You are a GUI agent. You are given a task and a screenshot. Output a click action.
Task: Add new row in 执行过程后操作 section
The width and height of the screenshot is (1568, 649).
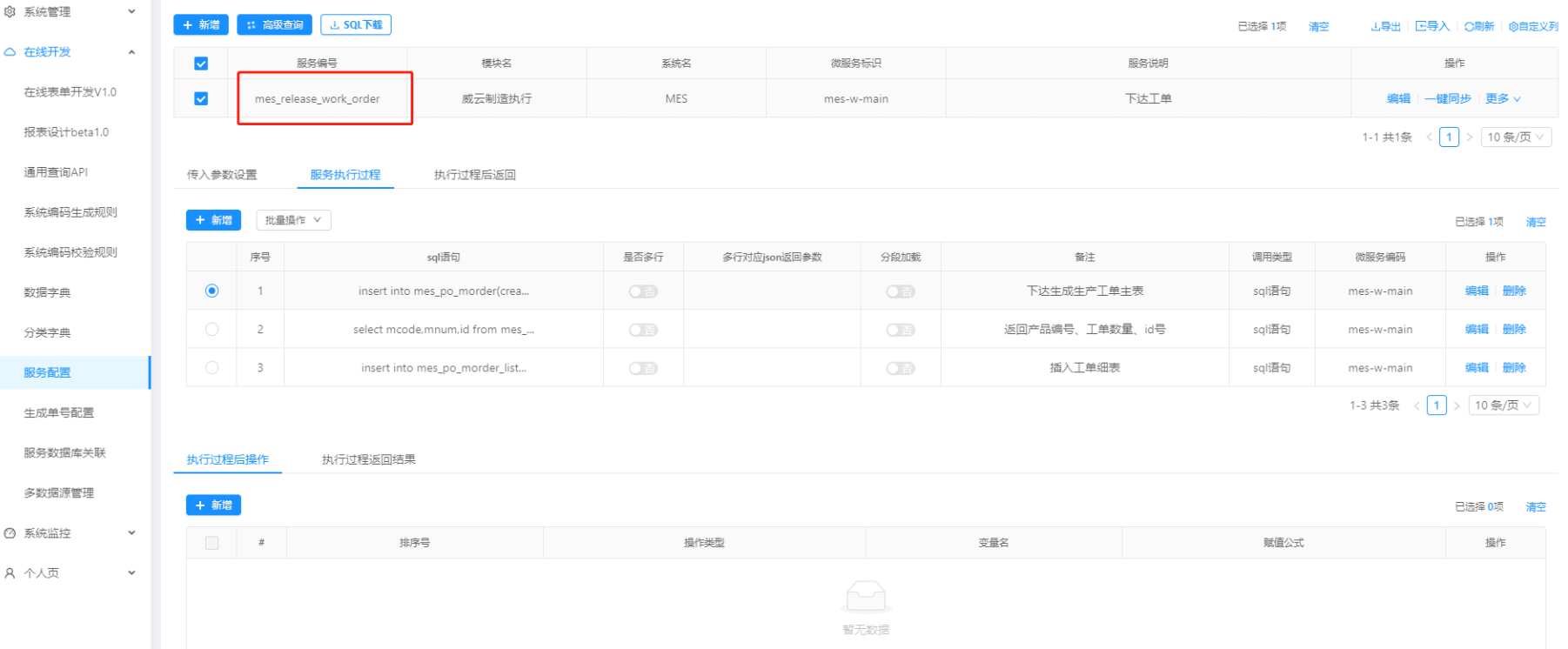(213, 505)
